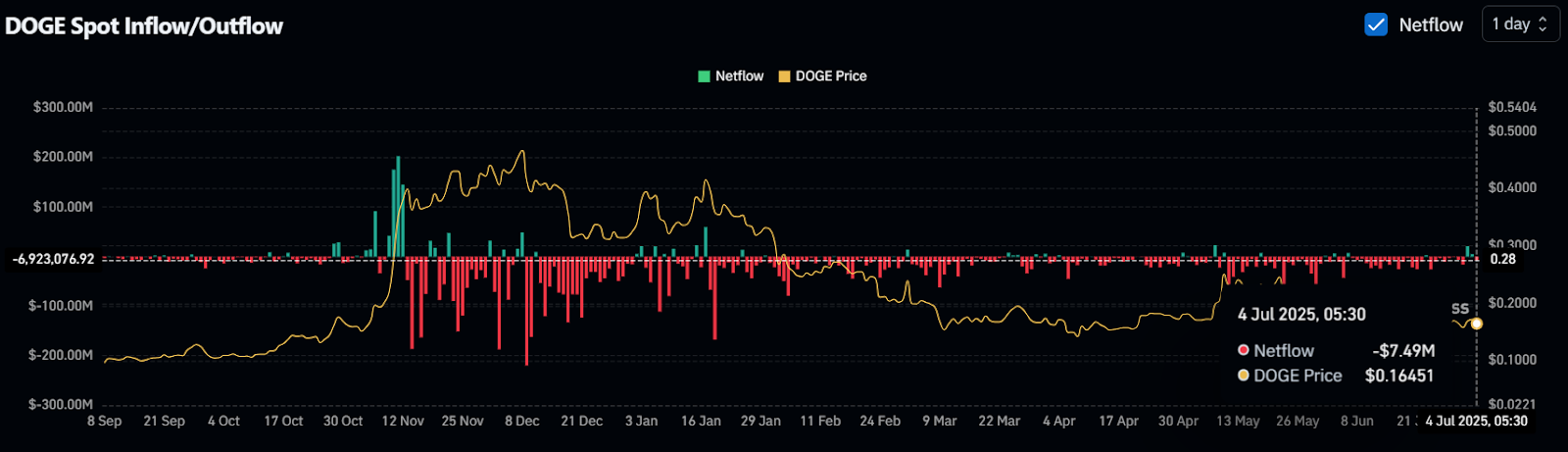Click the chart title DOGE Spot Inflow/Outflow
The image size is (1568, 452).
click(144, 26)
